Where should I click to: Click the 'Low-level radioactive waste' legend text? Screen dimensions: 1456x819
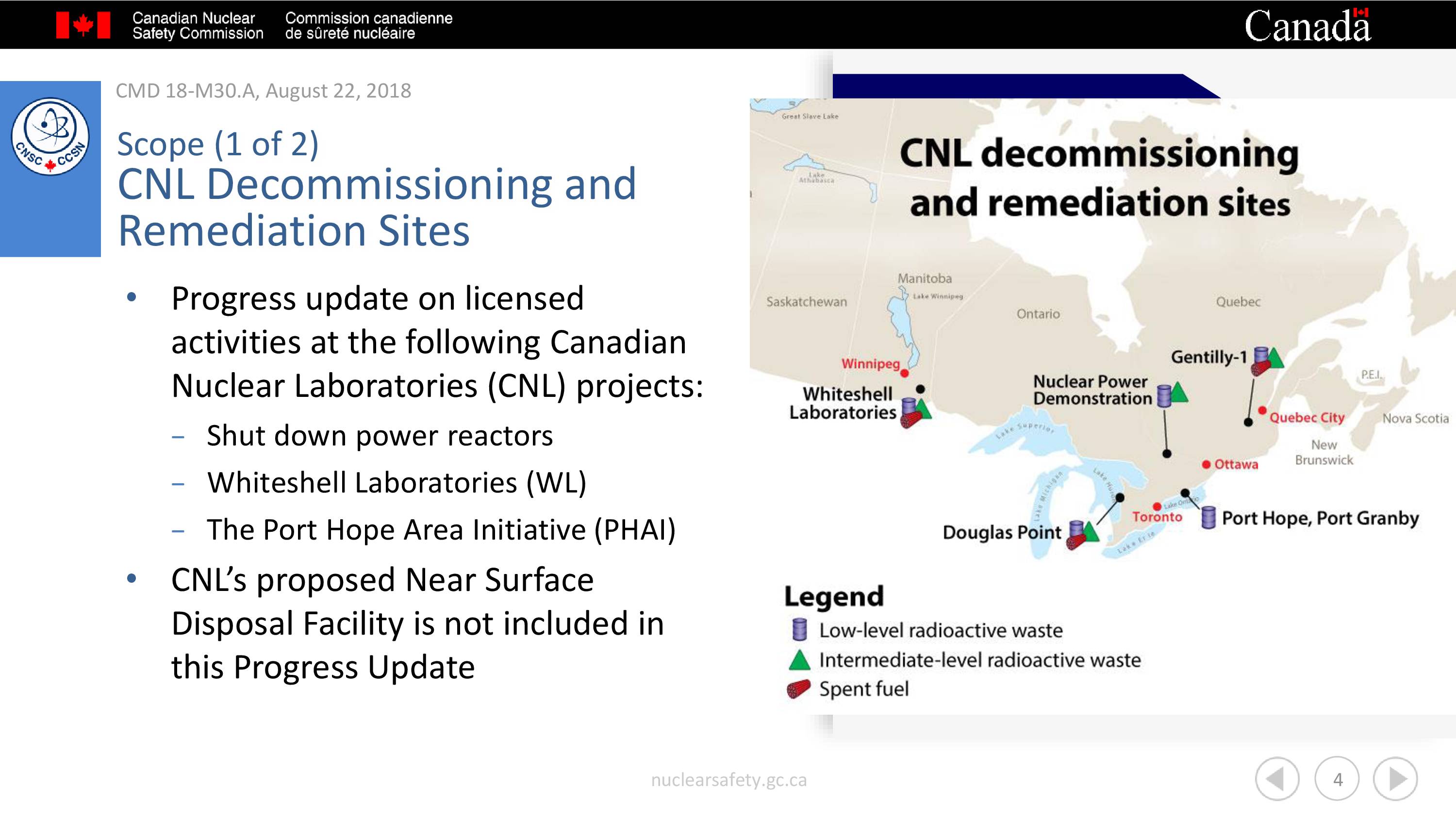(x=941, y=630)
